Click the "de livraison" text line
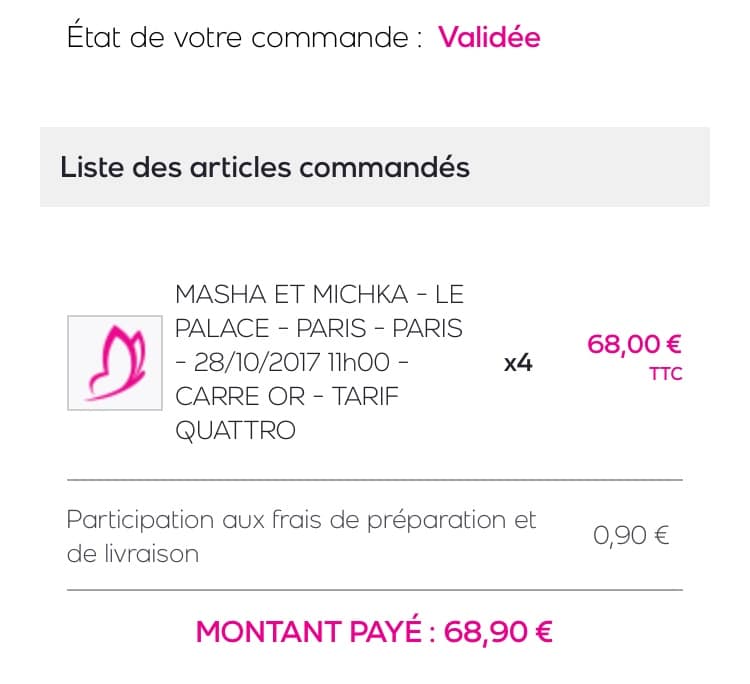Image resolution: width=750 pixels, height=684 pixels. click(x=132, y=554)
